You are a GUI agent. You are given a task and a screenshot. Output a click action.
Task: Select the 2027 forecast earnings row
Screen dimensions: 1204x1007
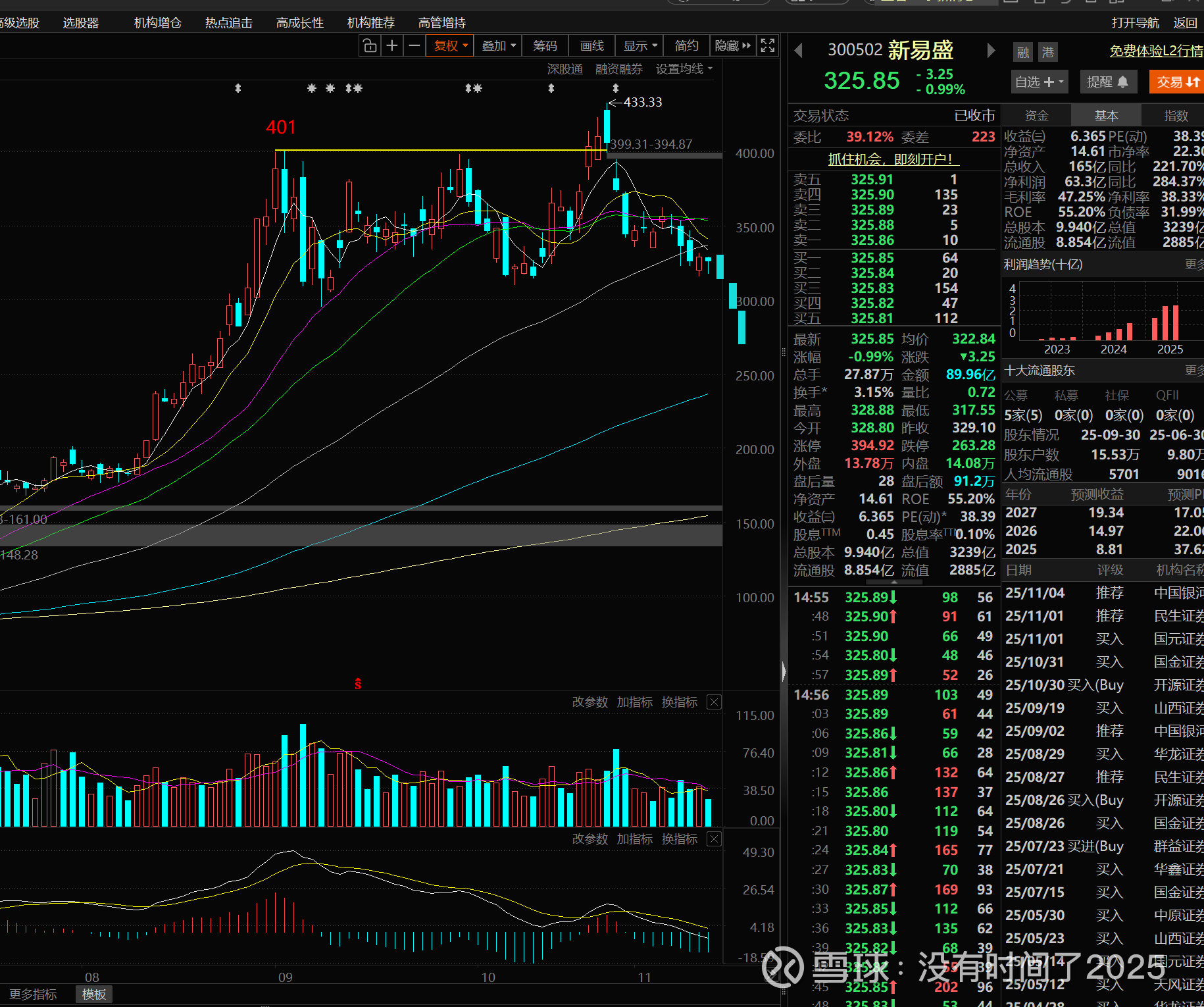1104,512
